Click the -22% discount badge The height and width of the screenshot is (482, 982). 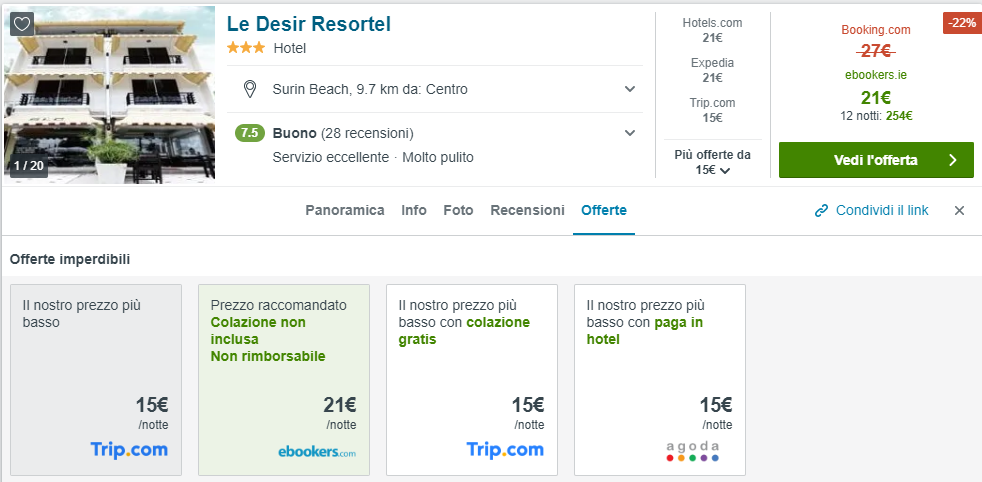(x=959, y=23)
